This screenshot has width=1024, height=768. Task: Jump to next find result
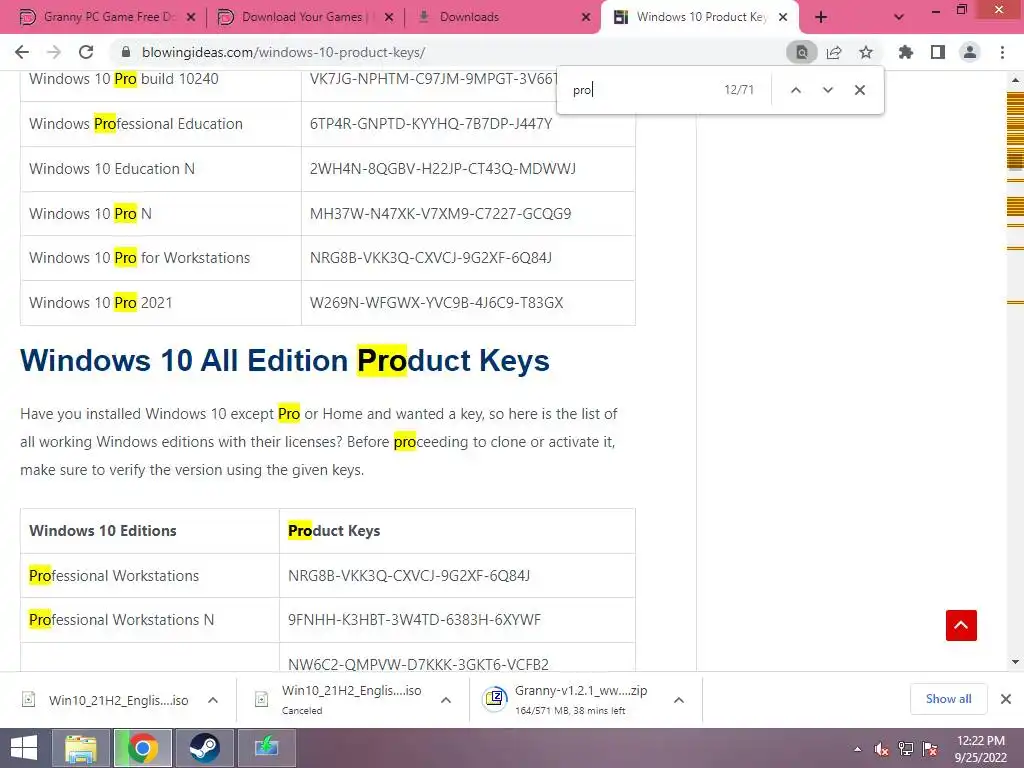(x=827, y=90)
